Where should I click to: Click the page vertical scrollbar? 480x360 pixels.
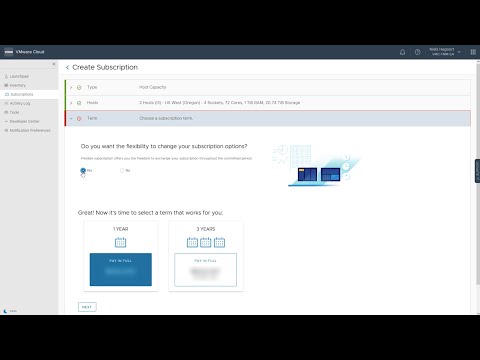click(478, 173)
